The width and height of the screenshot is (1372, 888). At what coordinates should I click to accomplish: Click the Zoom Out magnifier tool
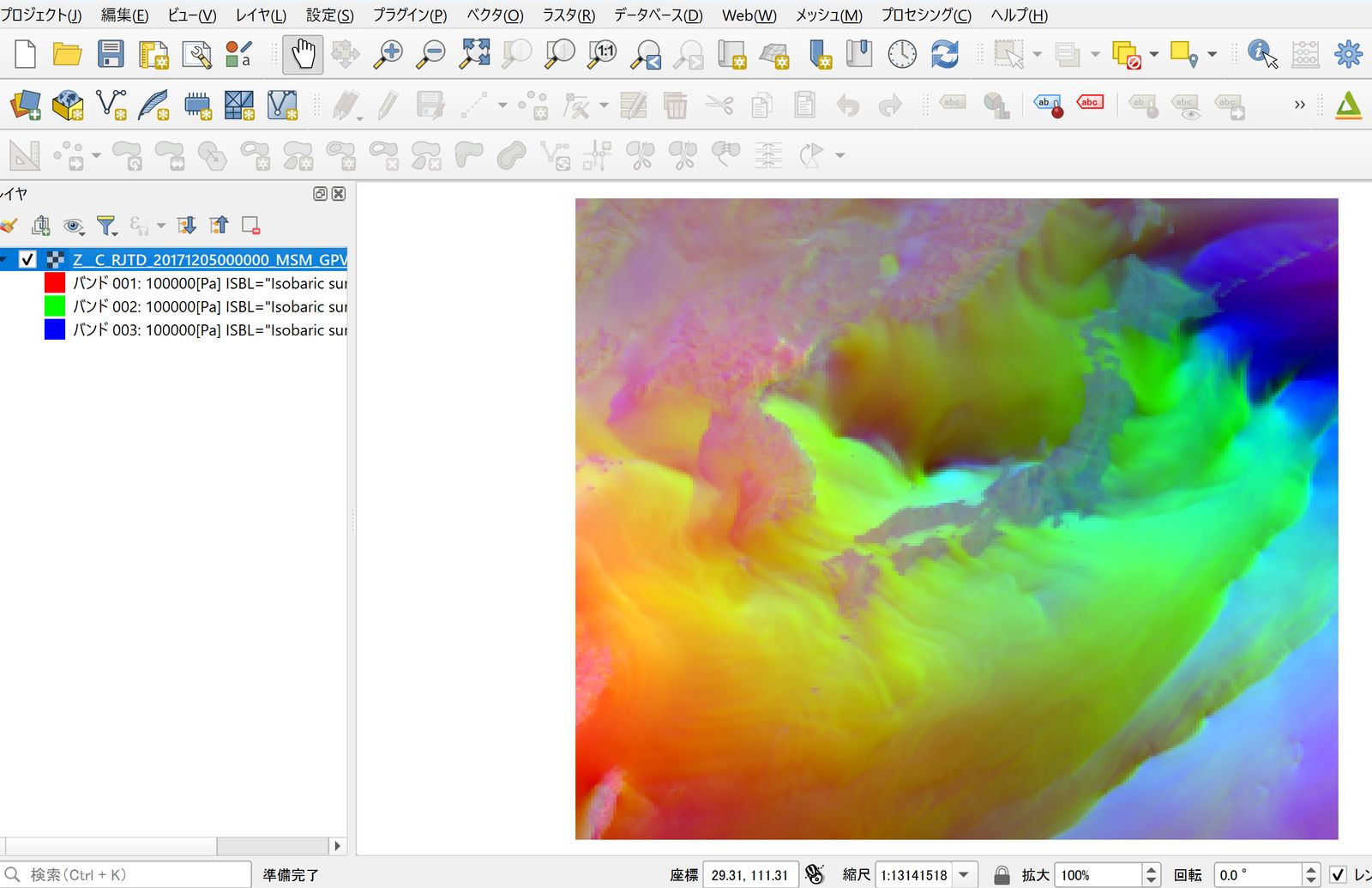click(x=430, y=54)
